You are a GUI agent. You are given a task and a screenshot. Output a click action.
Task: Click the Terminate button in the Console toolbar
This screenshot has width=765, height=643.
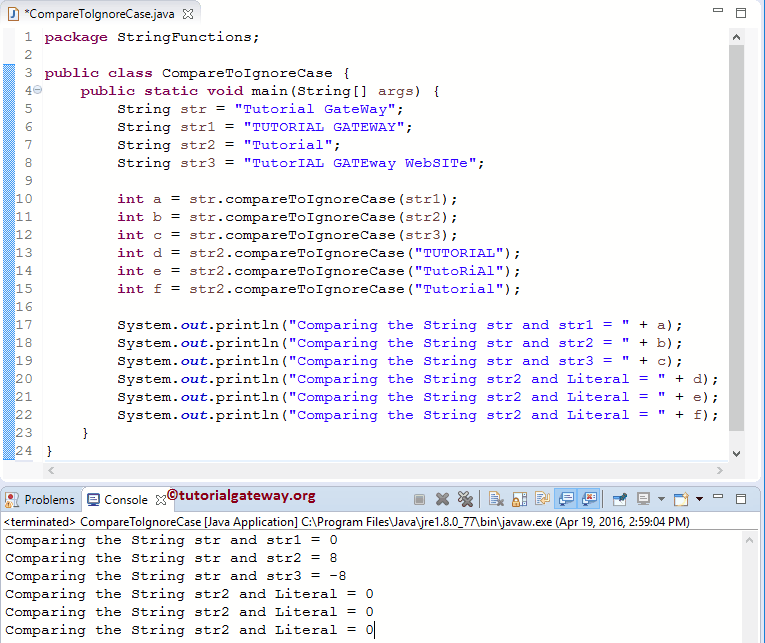(419, 499)
